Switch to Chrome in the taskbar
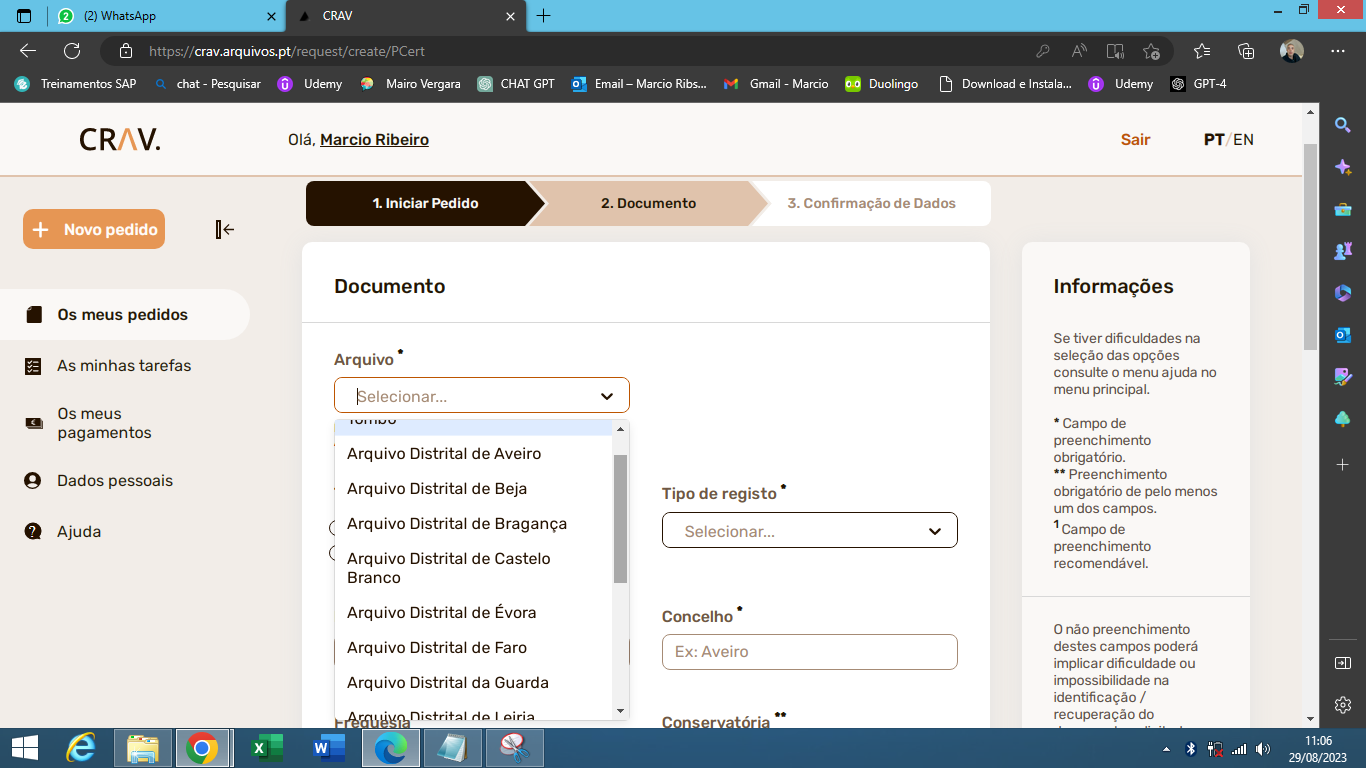This screenshot has width=1366, height=768. click(202, 748)
